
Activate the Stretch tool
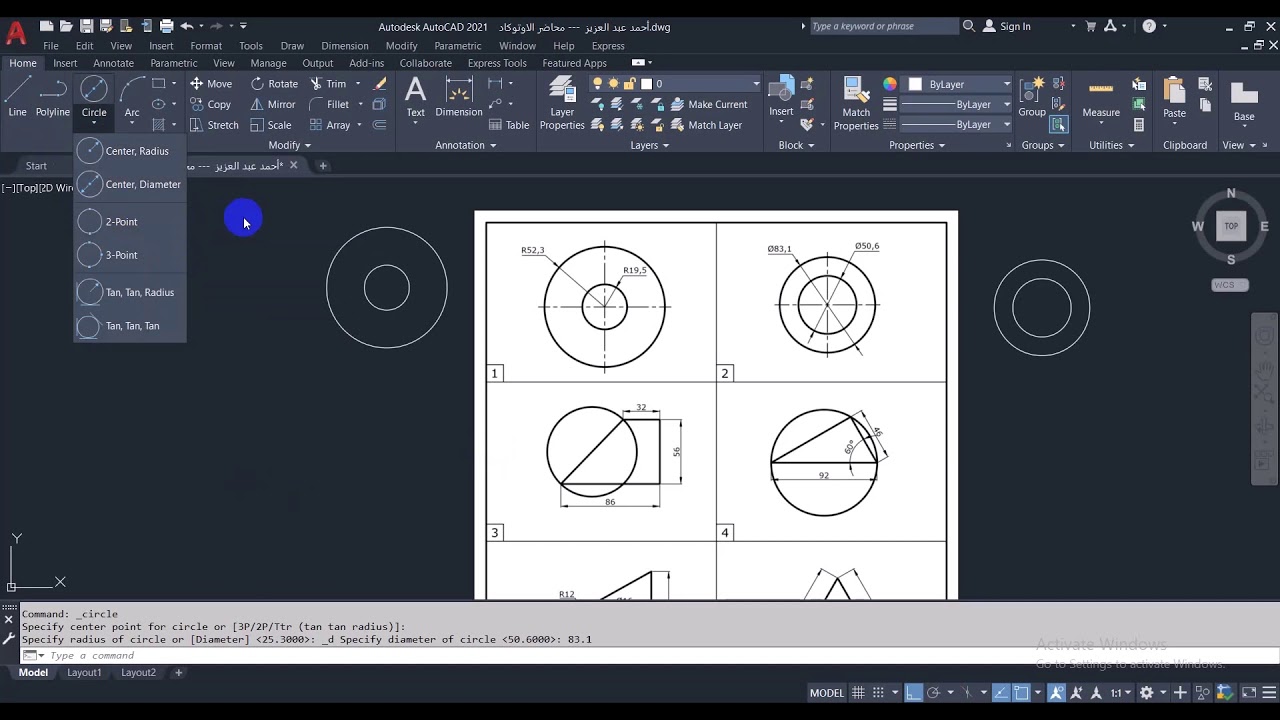tap(214, 125)
